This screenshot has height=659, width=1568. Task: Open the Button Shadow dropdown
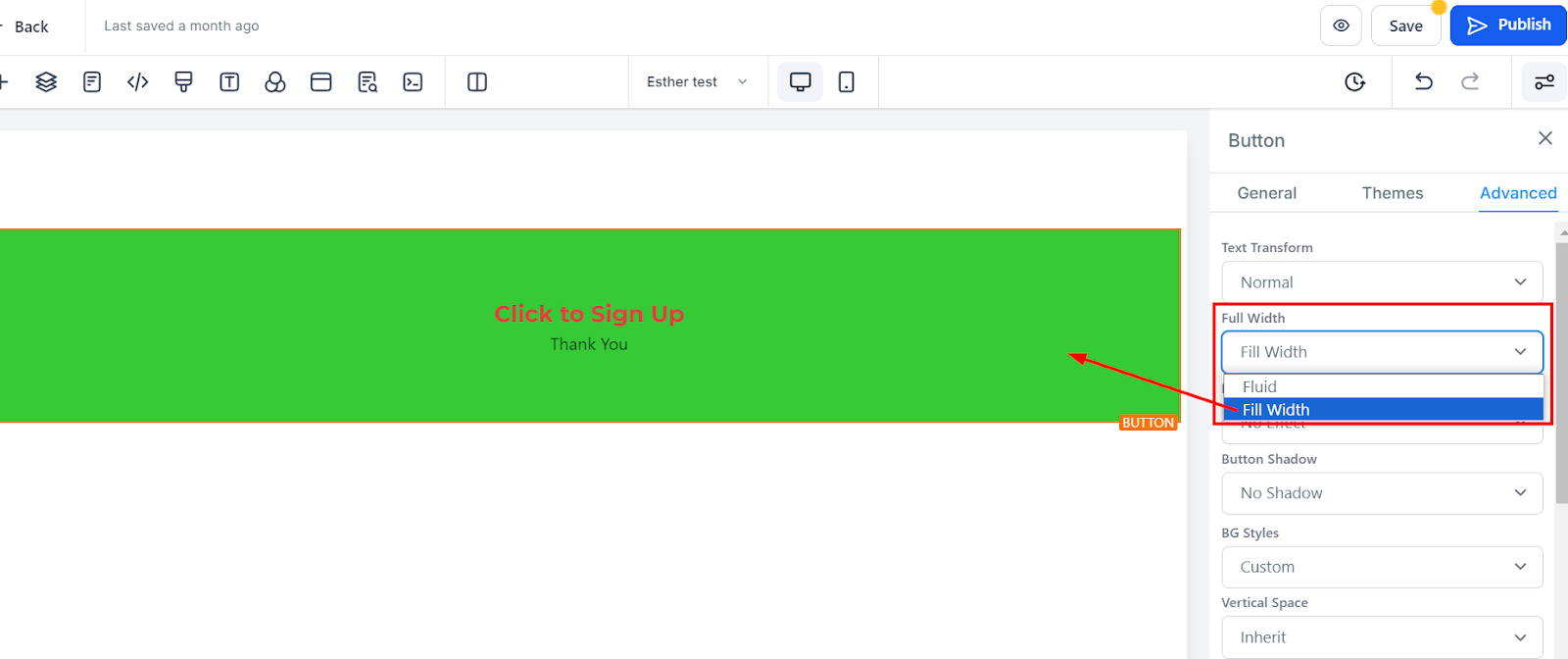tap(1382, 493)
